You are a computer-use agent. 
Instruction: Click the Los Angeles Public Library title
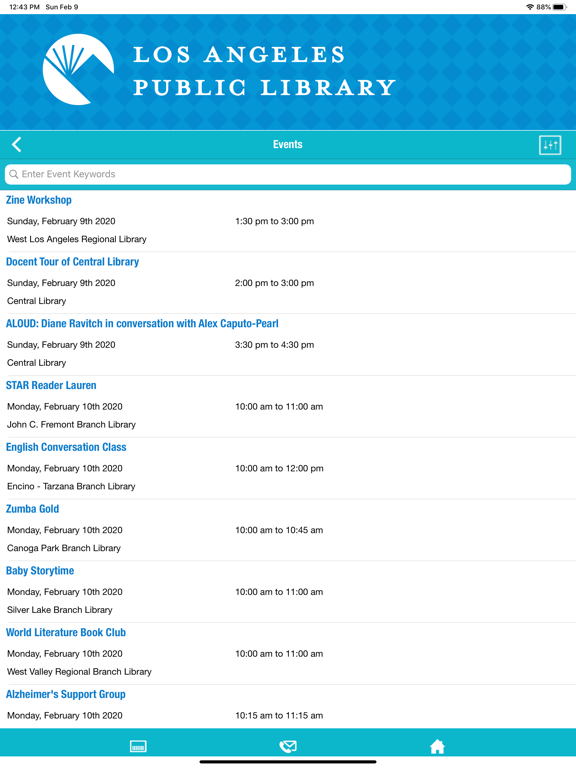coord(264,71)
